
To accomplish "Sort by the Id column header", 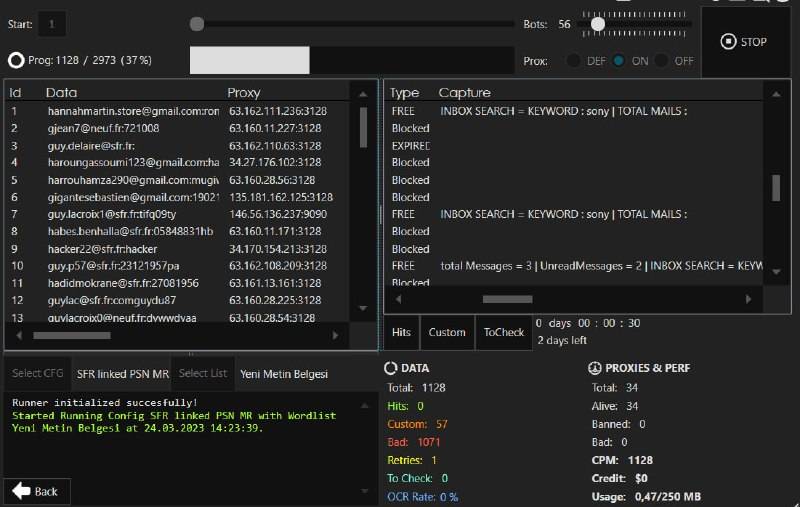I will pyautogui.click(x=15, y=93).
